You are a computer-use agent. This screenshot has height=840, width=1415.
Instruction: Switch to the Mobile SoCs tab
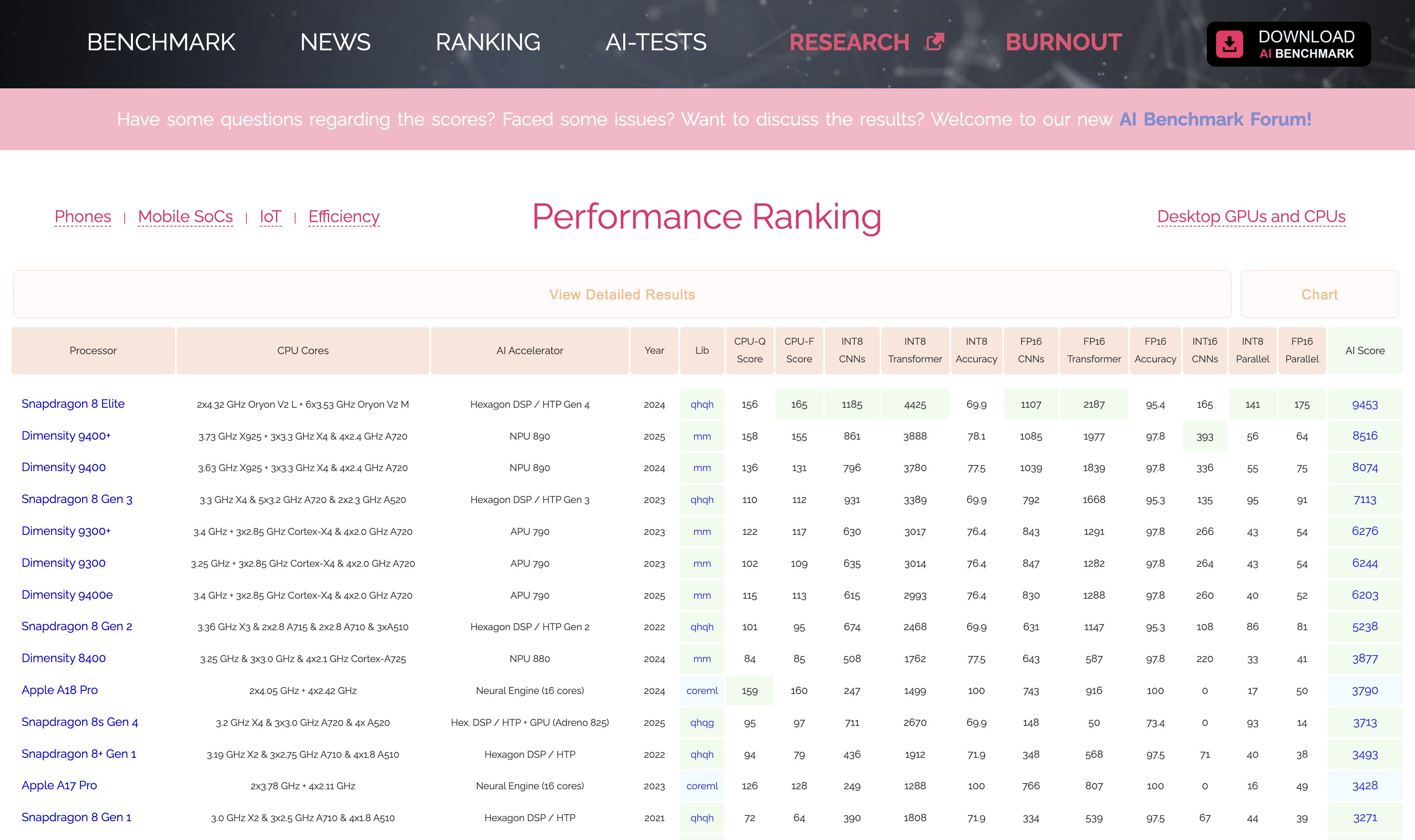point(185,216)
